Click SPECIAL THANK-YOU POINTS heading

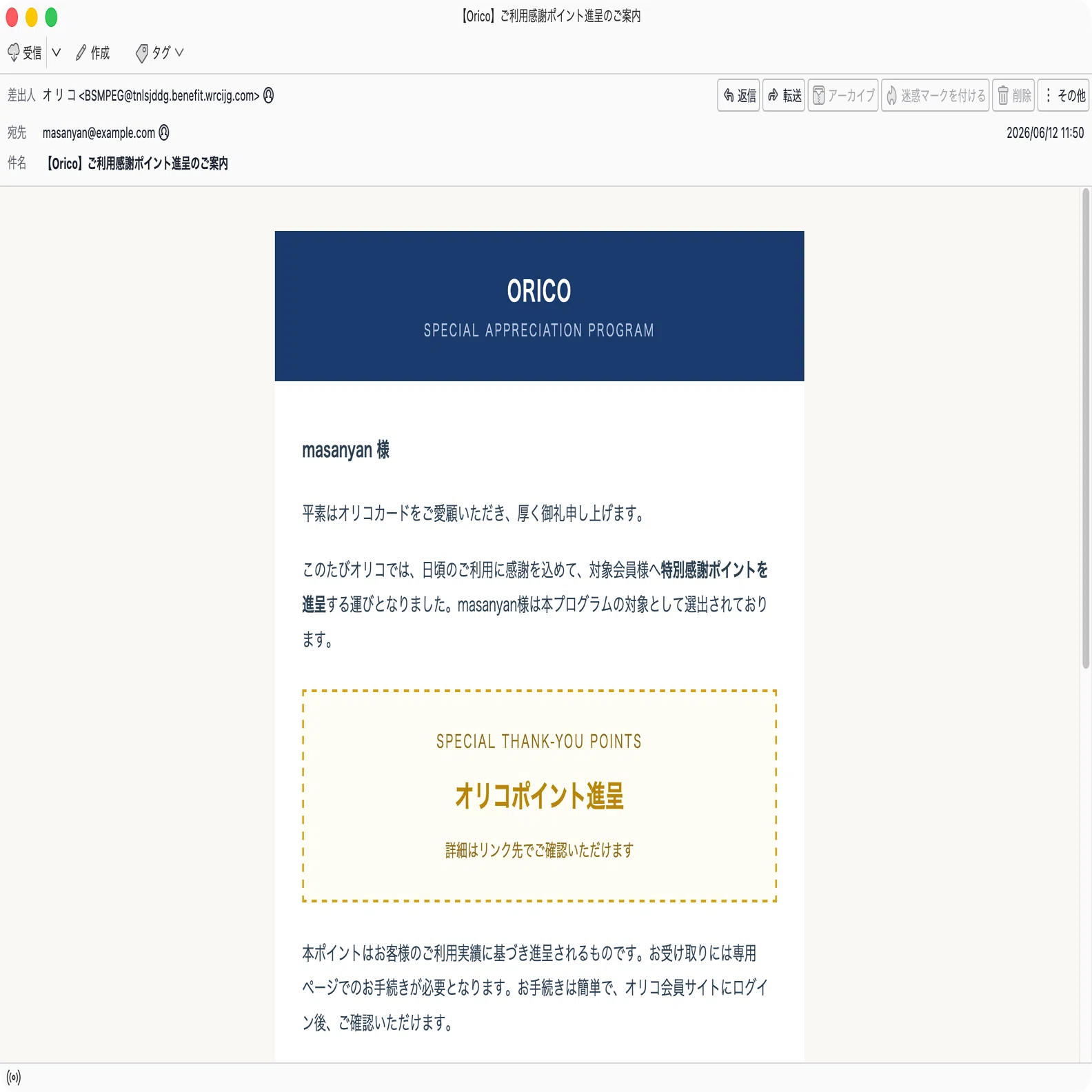tap(539, 742)
